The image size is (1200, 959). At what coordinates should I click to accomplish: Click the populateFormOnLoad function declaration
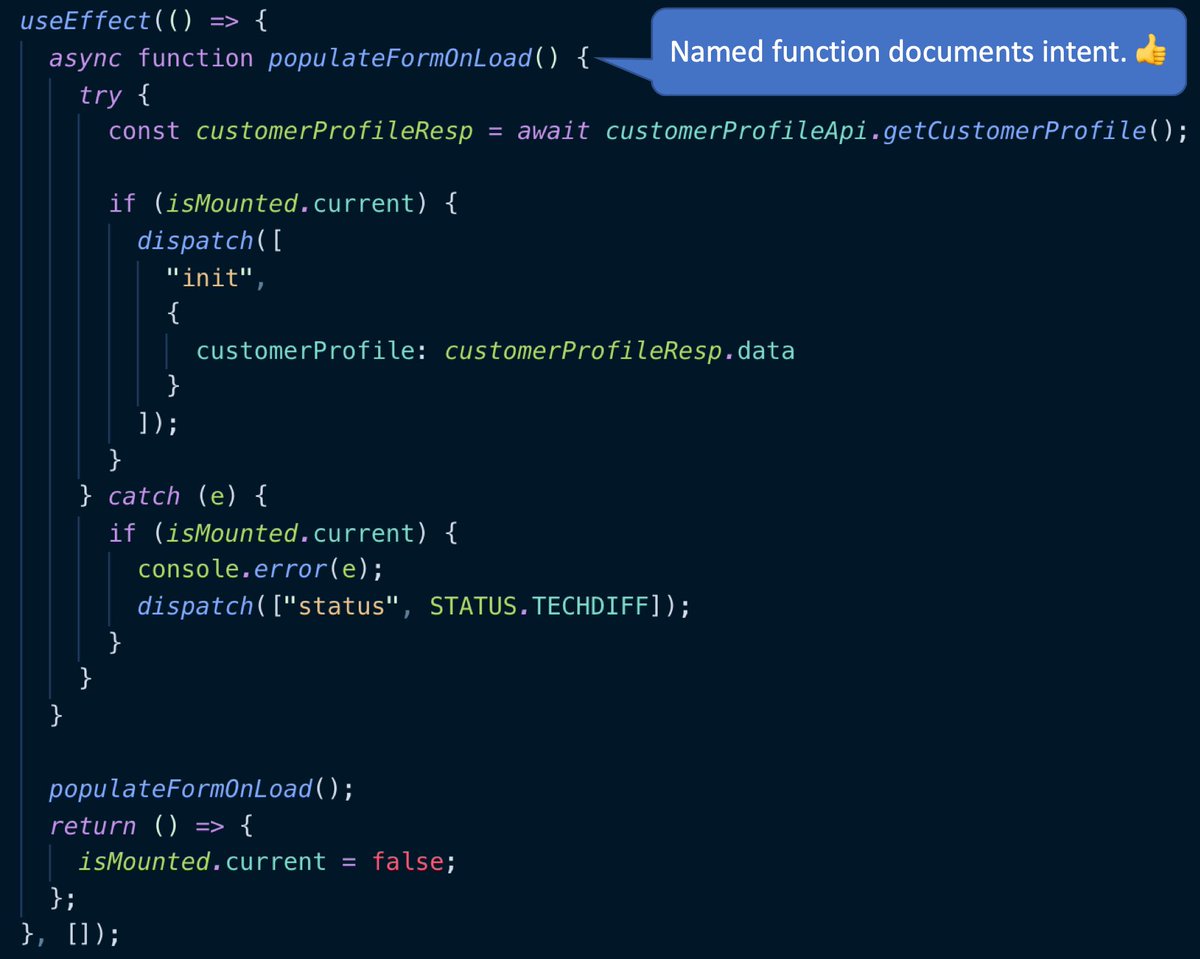(x=400, y=57)
